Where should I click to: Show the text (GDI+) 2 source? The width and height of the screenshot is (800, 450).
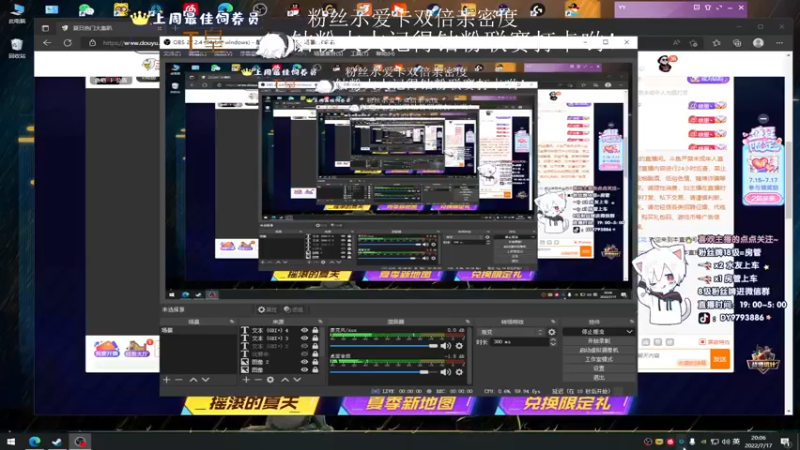coord(305,346)
